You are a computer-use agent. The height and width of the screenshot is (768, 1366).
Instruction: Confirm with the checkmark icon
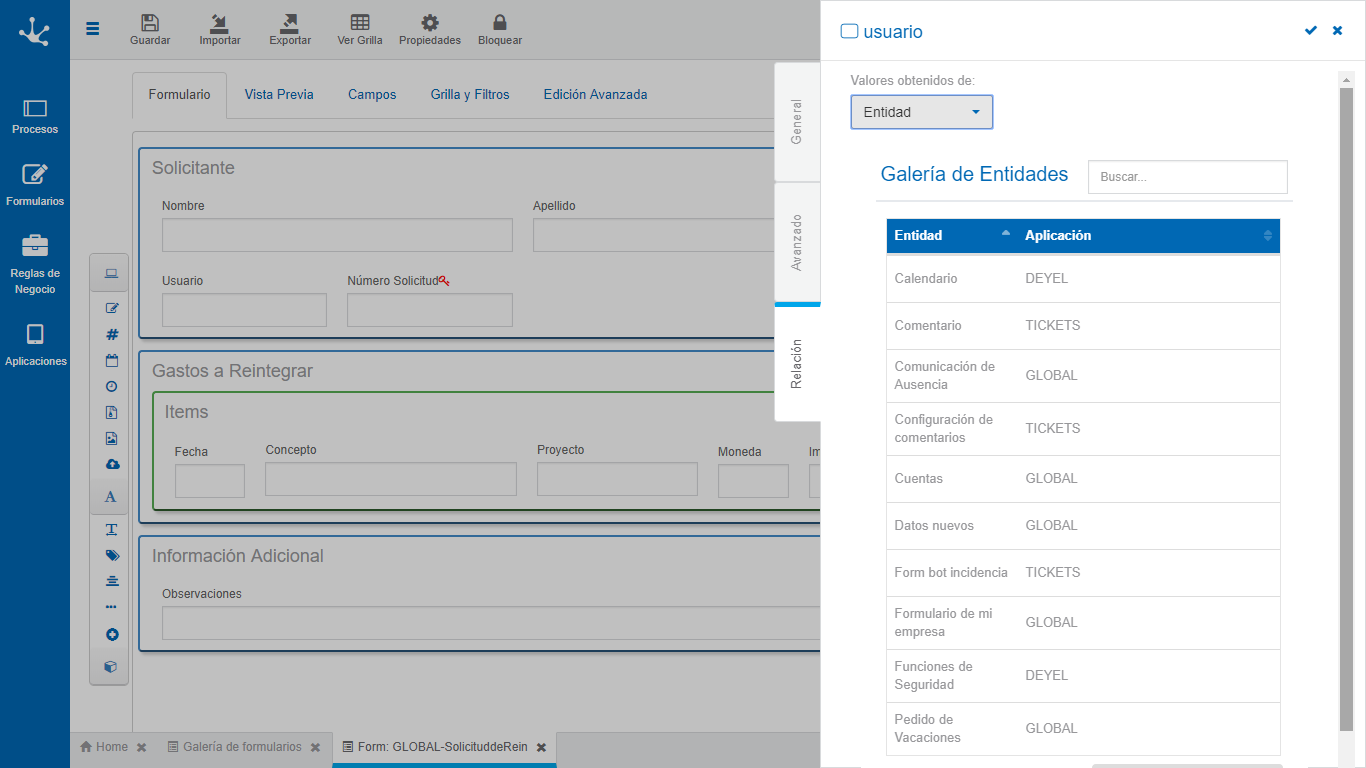point(1311,31)
